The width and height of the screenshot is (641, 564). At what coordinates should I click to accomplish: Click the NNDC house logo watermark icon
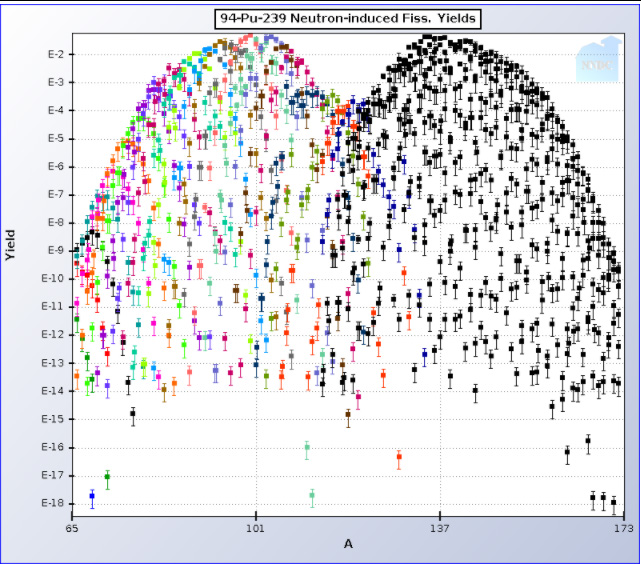(x=598, y=59)
